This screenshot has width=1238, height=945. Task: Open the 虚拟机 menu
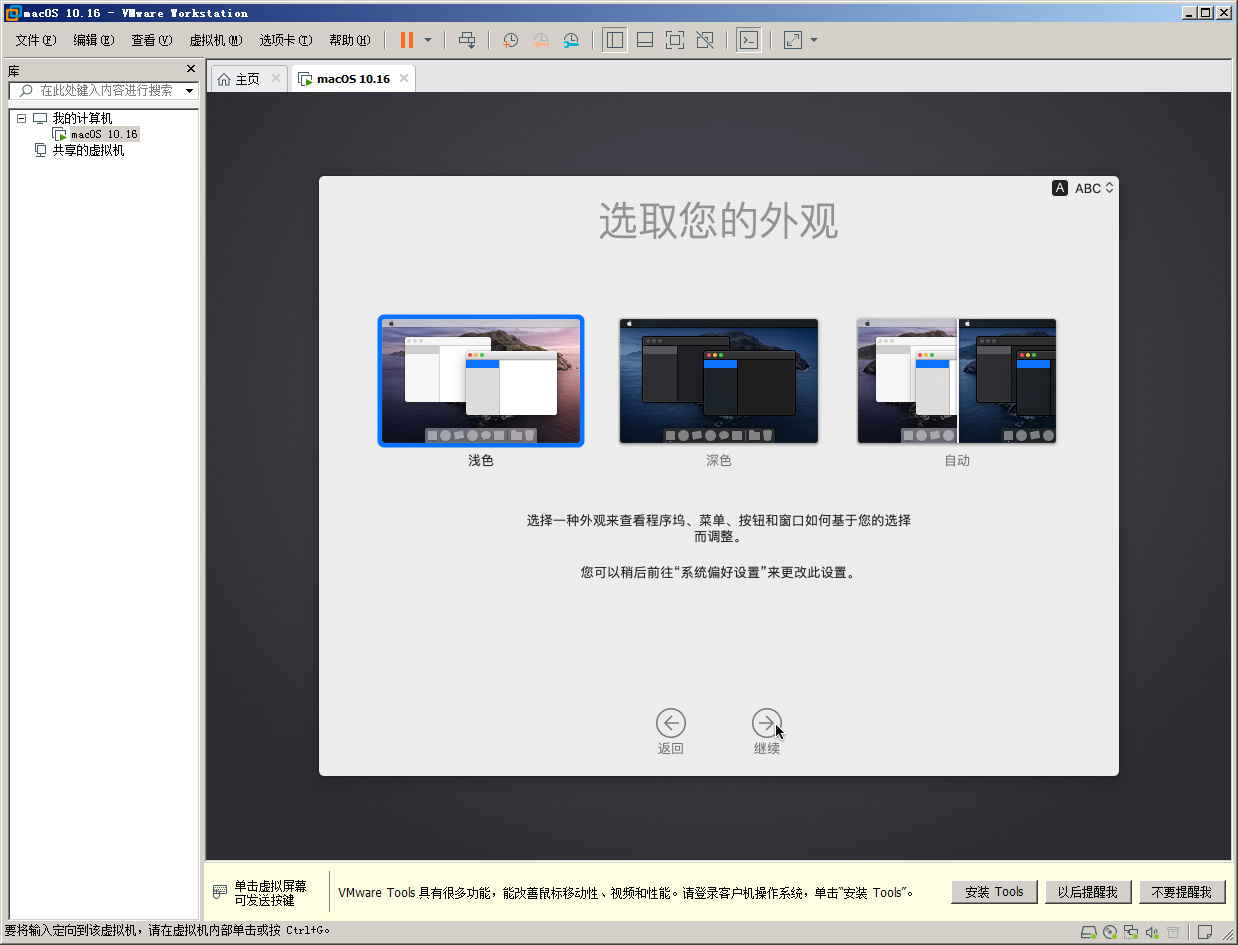(x=216, y=40)
